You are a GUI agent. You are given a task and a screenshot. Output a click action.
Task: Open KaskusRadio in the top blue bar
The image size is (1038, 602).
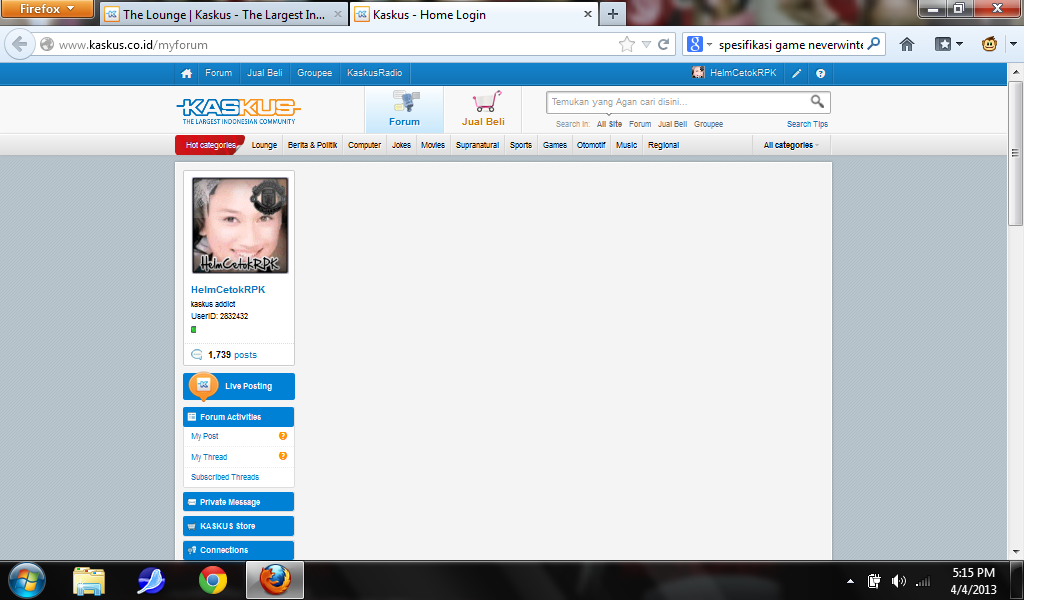[375, 73]
